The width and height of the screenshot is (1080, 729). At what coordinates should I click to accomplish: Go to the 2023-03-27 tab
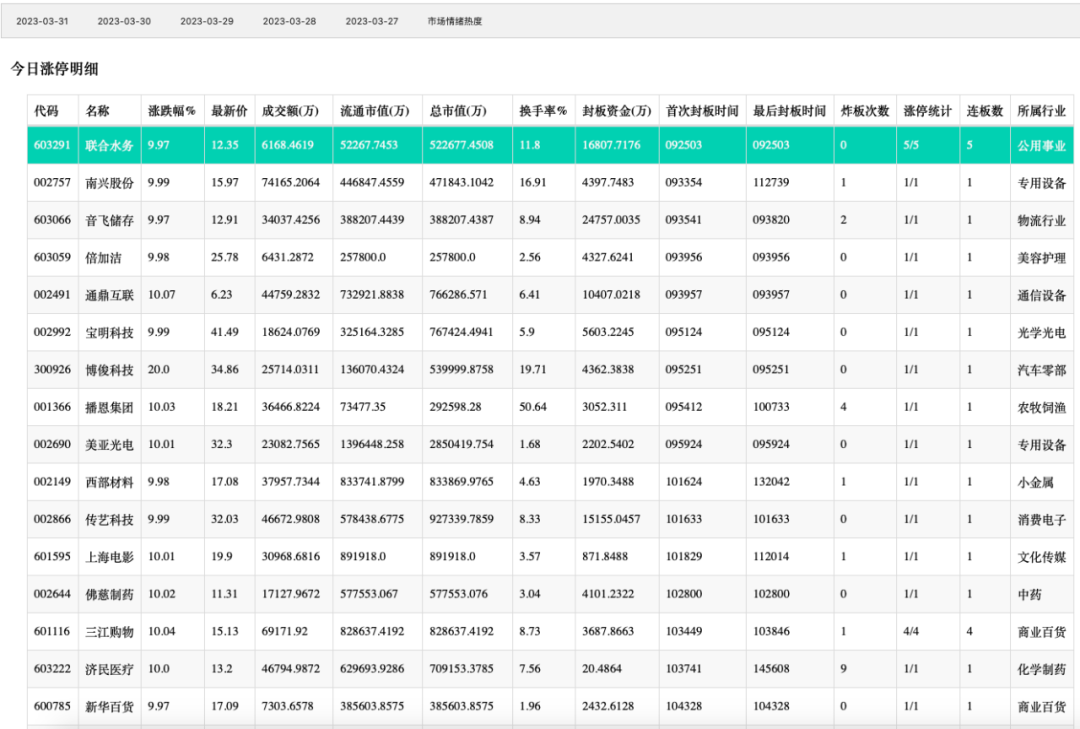372,21
